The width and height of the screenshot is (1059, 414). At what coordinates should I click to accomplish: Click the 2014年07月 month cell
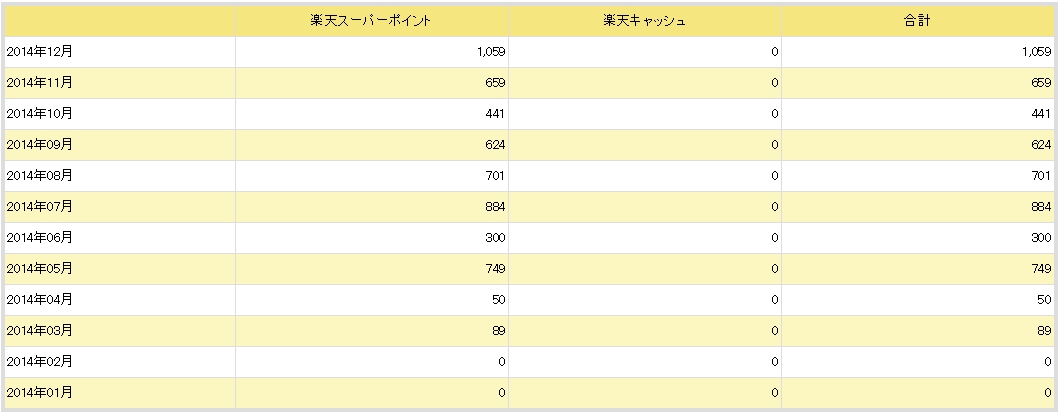[x=39, y=207]
